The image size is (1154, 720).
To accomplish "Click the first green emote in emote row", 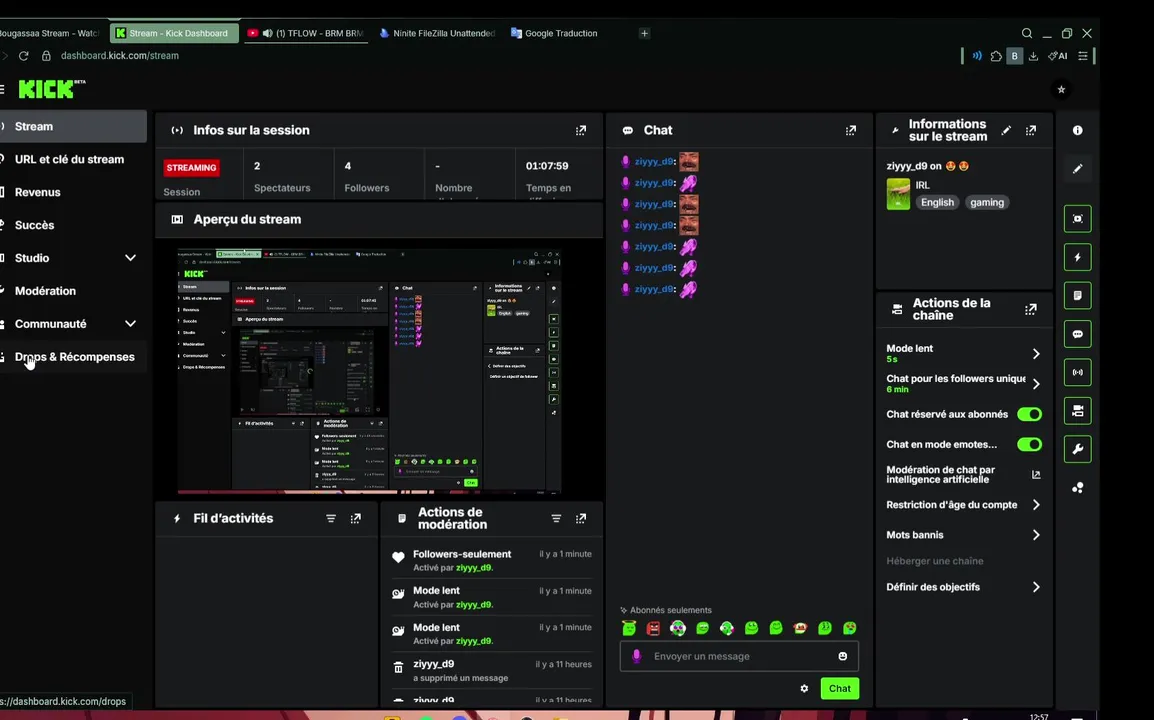I will 629,628.
